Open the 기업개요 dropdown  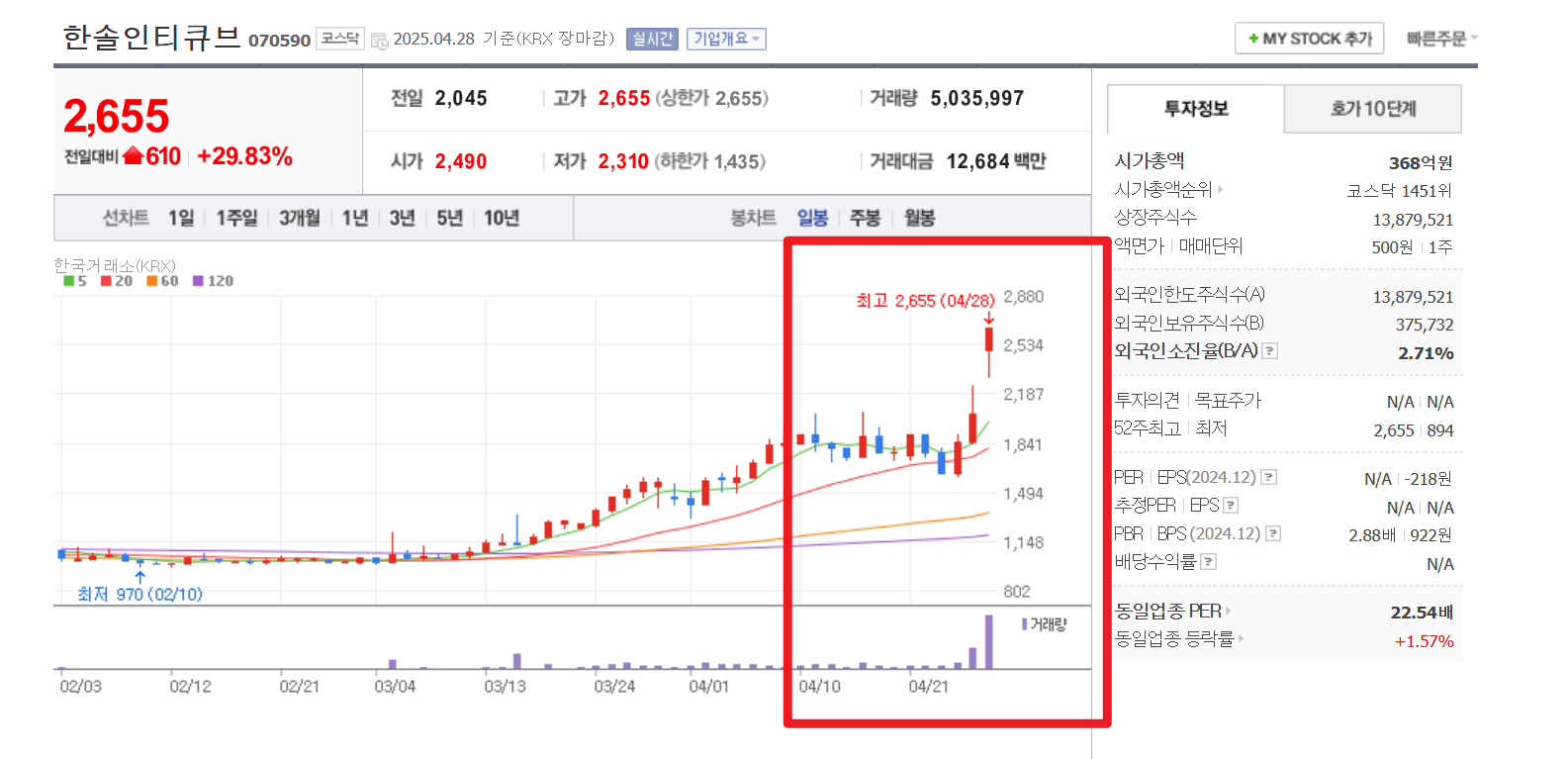click(726, 39)
